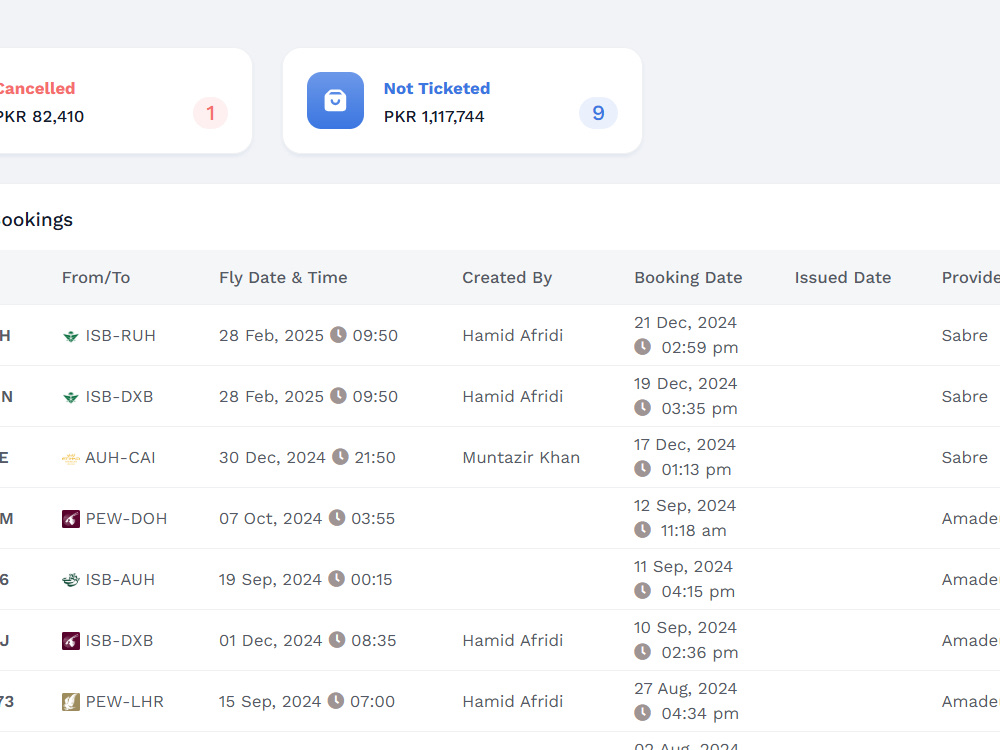Select the AUH-CAI route cell

click(120, 457)
